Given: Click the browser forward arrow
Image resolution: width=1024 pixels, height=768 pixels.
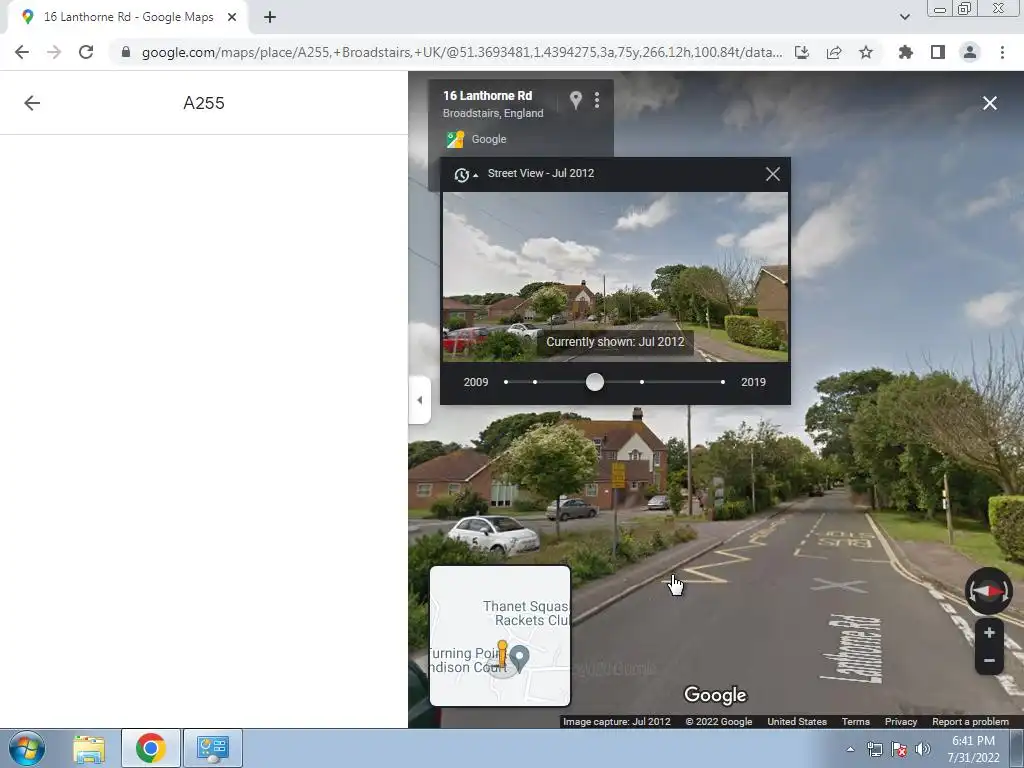Looking at the screenshot, I should coord(54,52).
